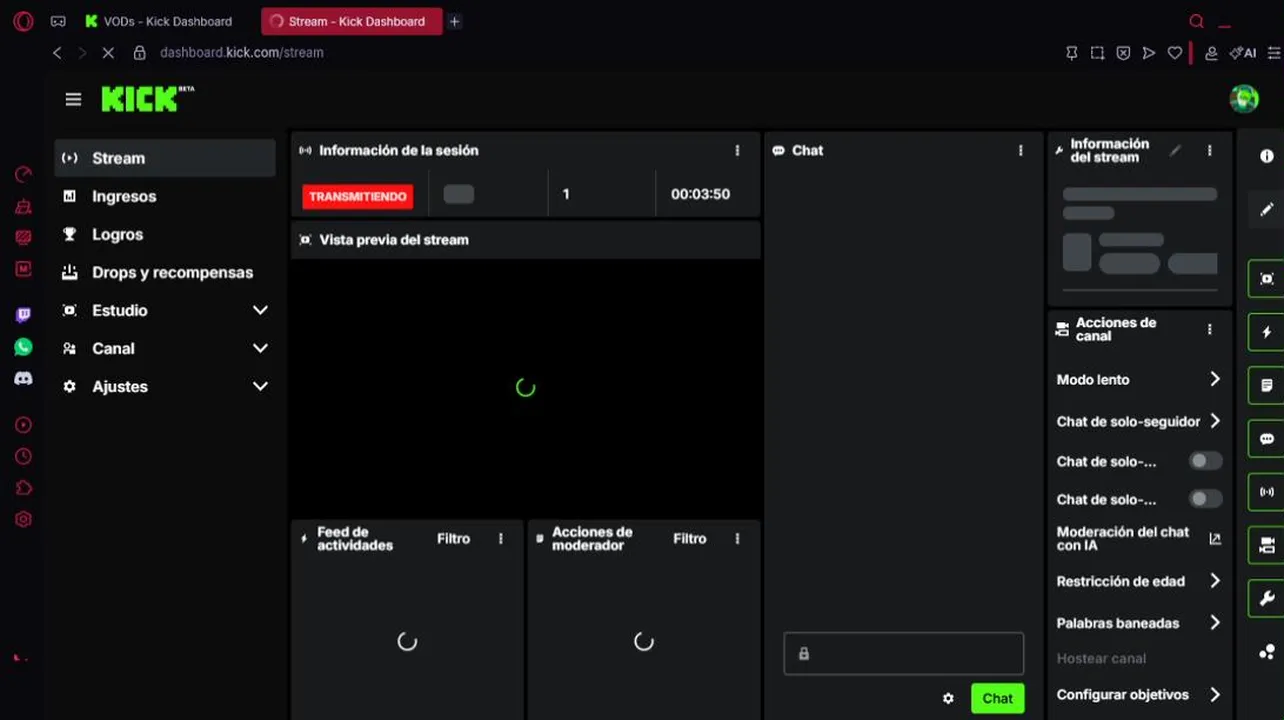
Task: Go to Ingresos in the sidebar
Action: click(x=165, y=196)
